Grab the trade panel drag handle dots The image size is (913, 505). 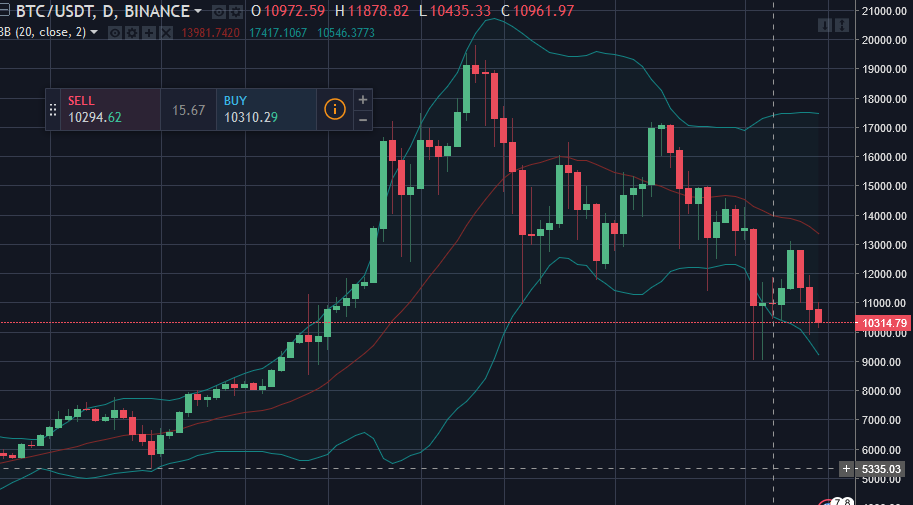point(53,109)
